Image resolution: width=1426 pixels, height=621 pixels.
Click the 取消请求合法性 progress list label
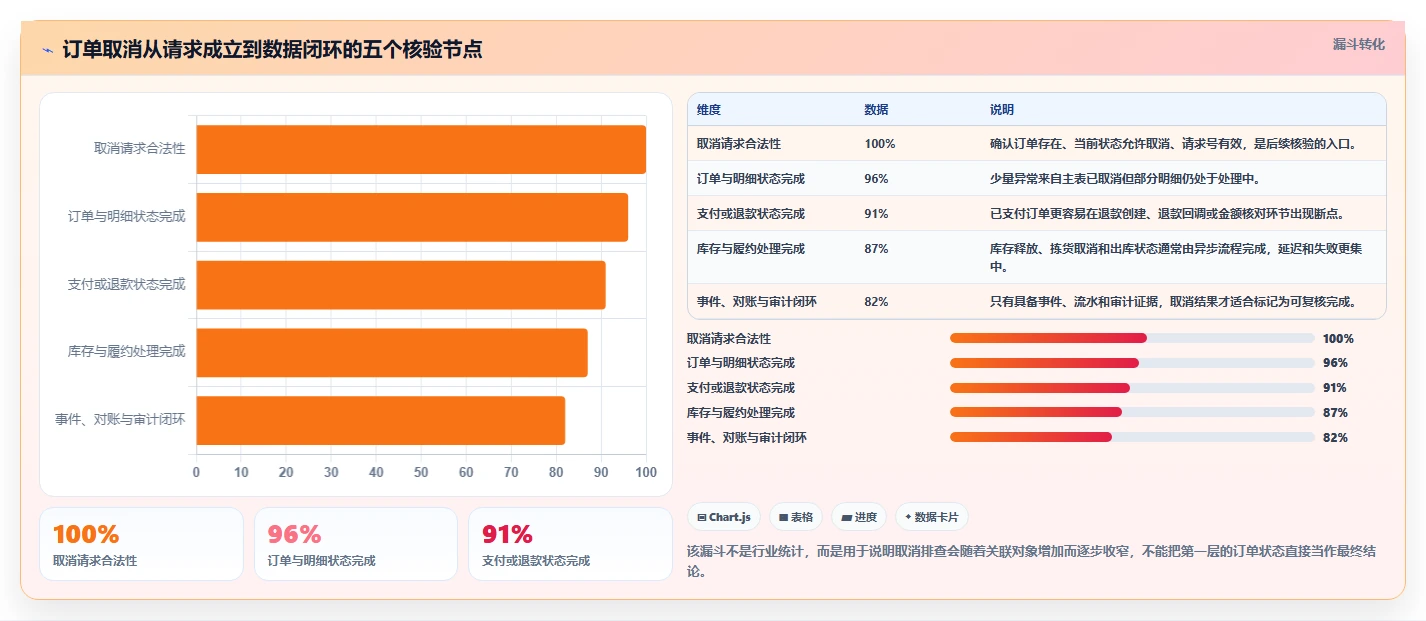729,338
